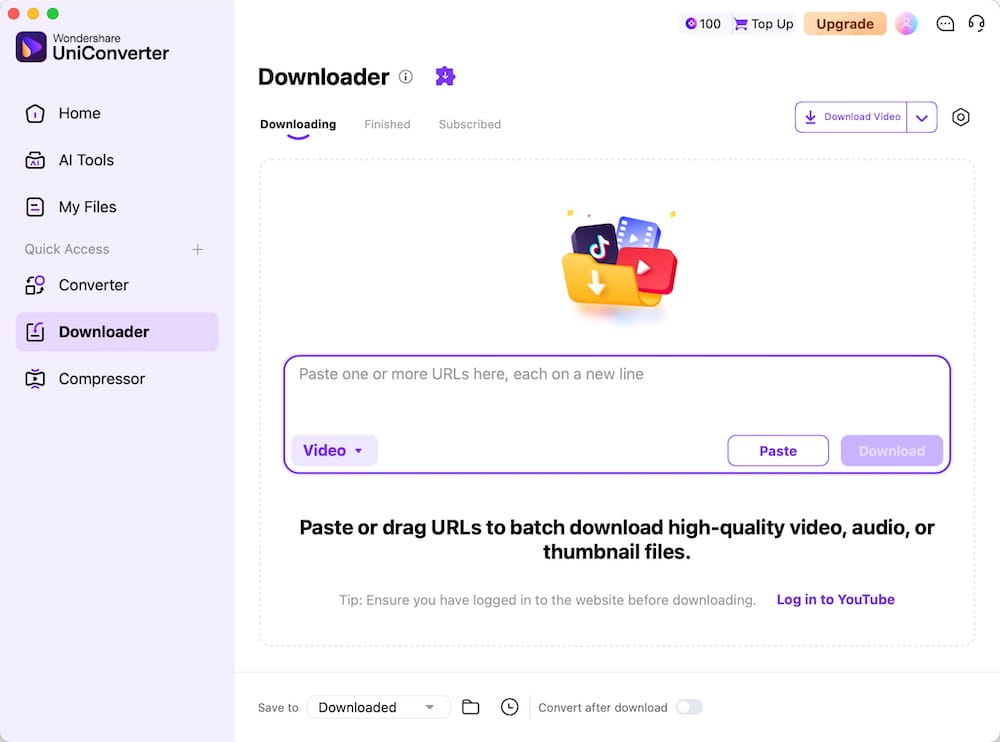Open the user account avatar

(x=906, y=23)
